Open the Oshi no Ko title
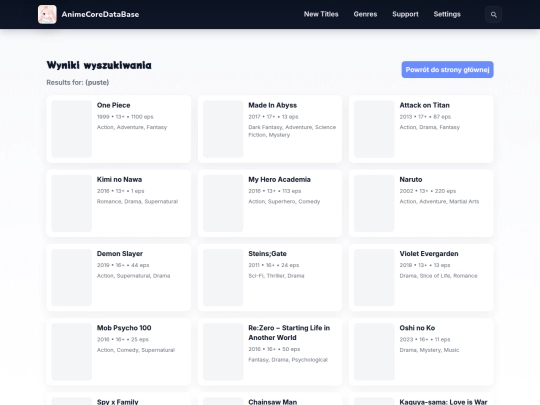Image resolution: width=540 pixels, height=405 pixels. point(417,328)
